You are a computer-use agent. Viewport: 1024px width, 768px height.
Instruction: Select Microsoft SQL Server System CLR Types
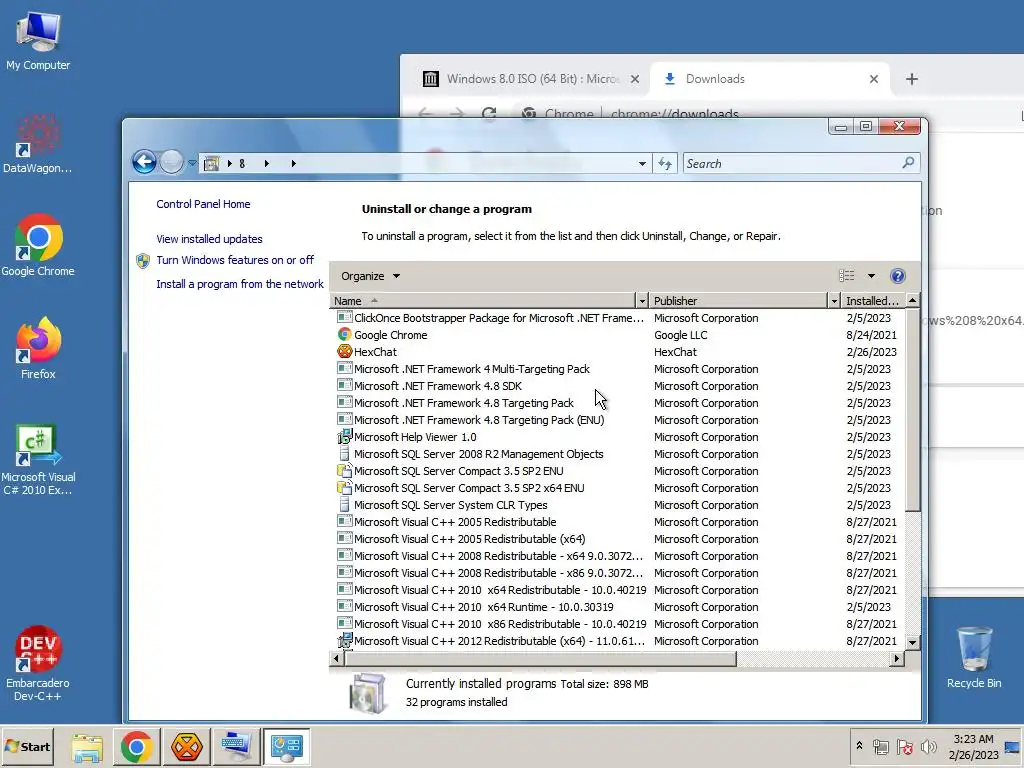[x=618, y=505]
